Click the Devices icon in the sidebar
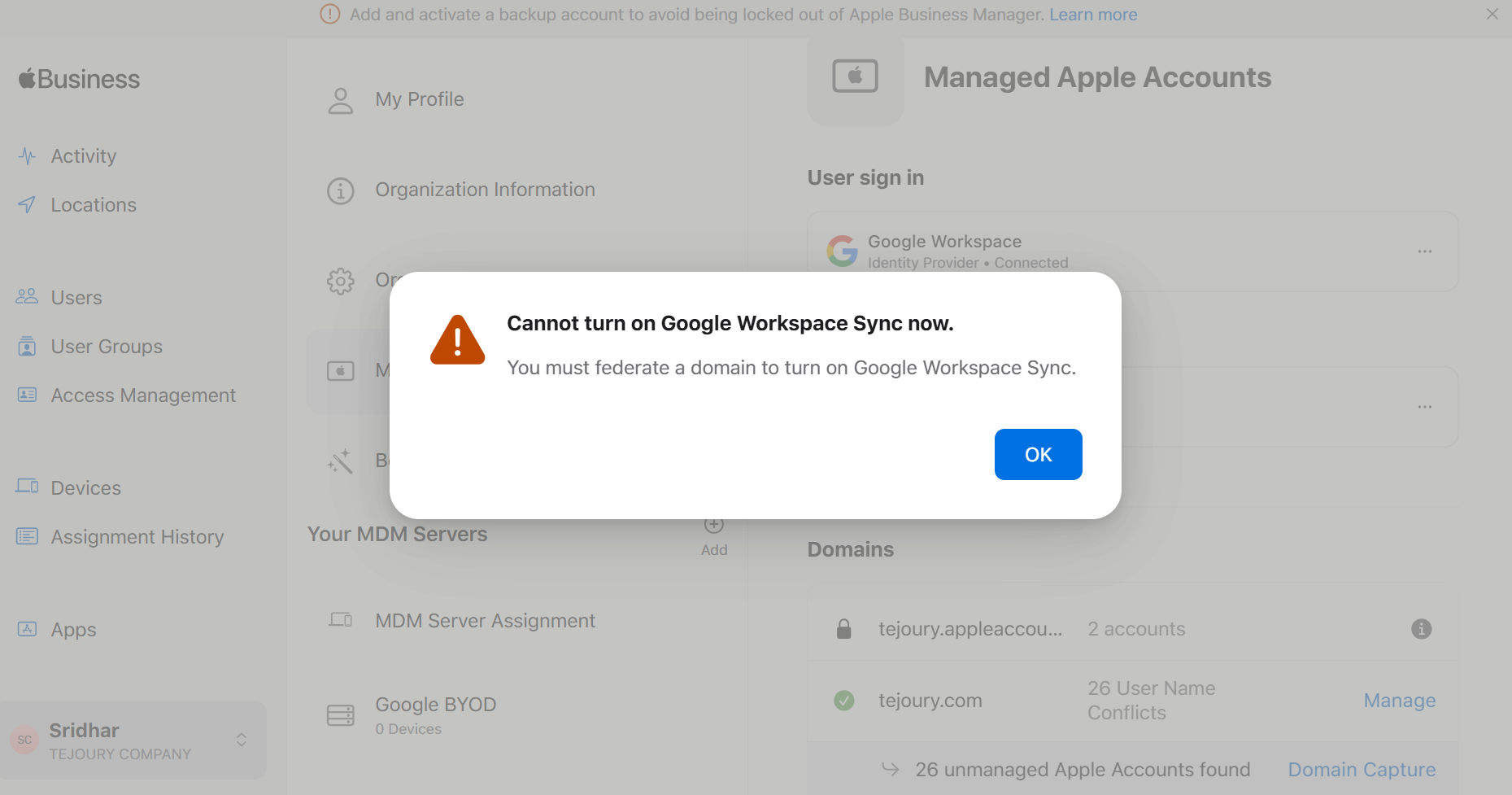The image size is (1512, 795). point(27,486)
